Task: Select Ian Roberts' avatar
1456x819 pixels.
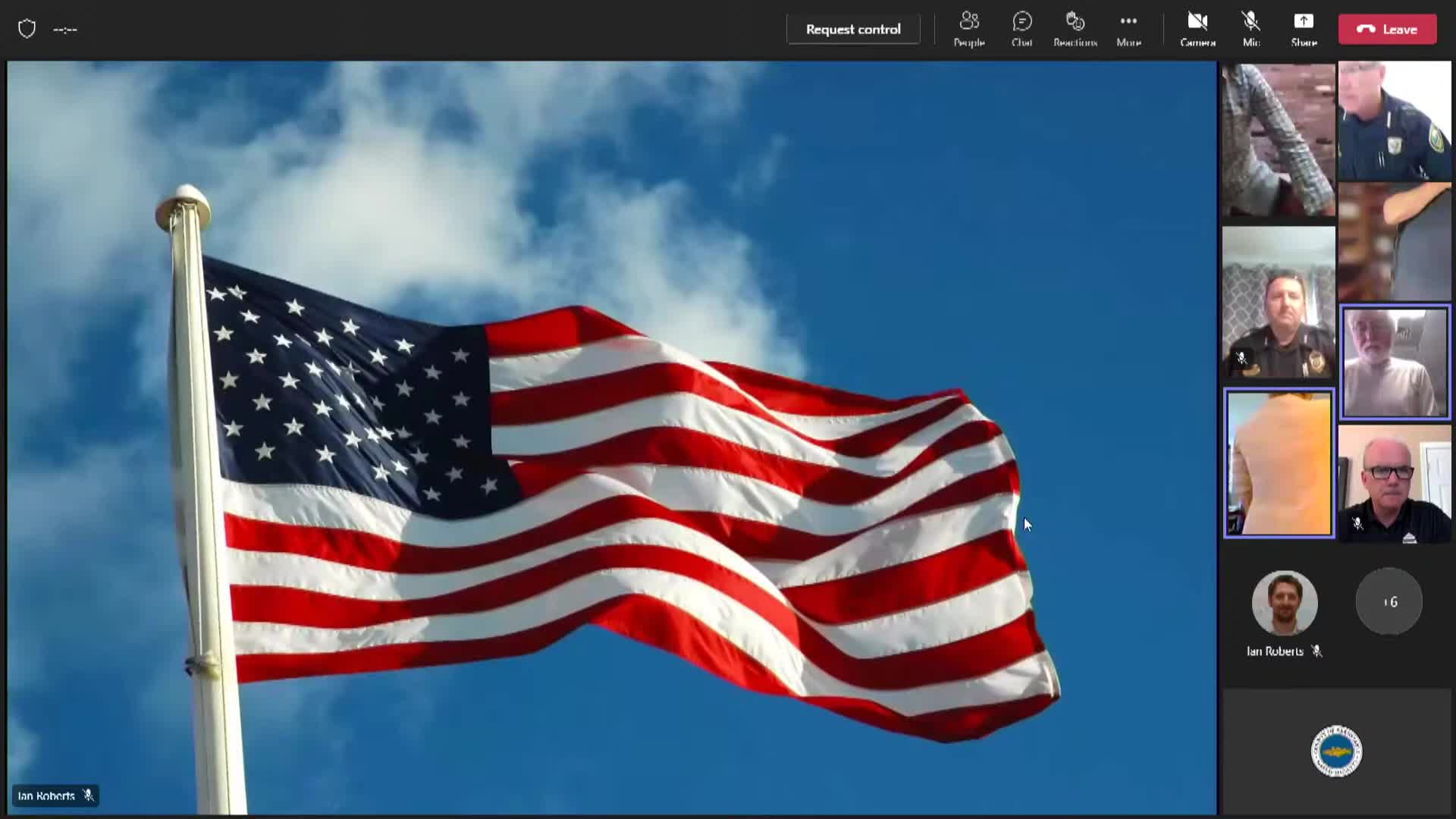Action: pos(1284,603)
